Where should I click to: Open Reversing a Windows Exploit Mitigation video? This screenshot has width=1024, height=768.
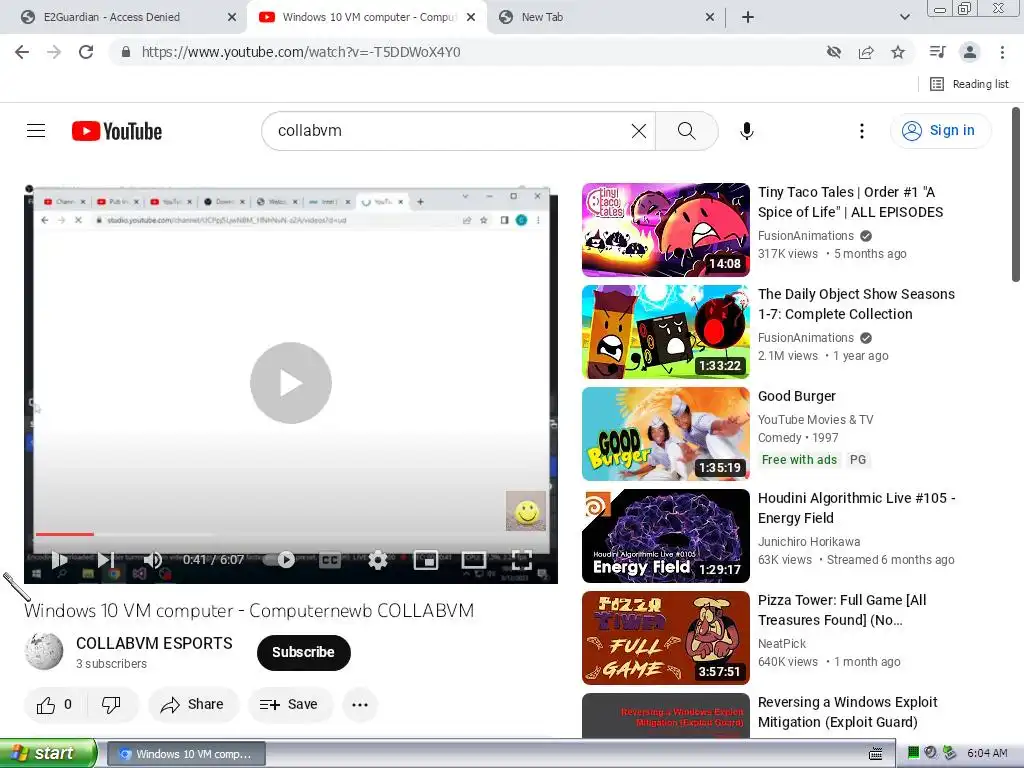pyautogui.click(x=848, y=712)
